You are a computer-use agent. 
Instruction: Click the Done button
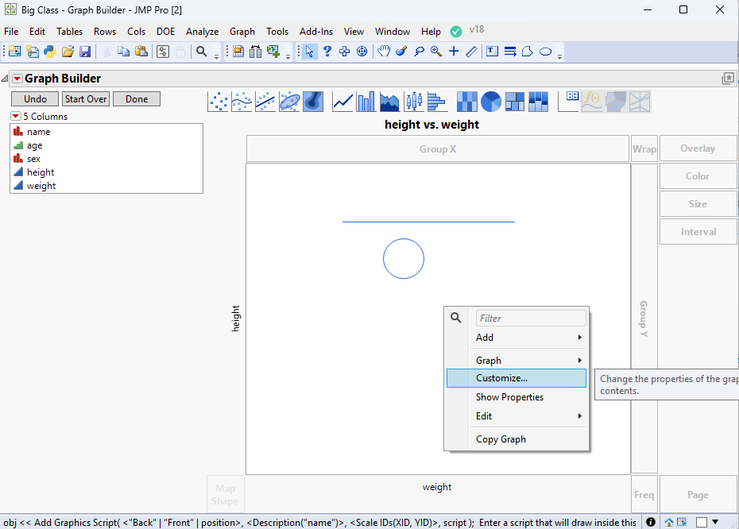[136, 99]
